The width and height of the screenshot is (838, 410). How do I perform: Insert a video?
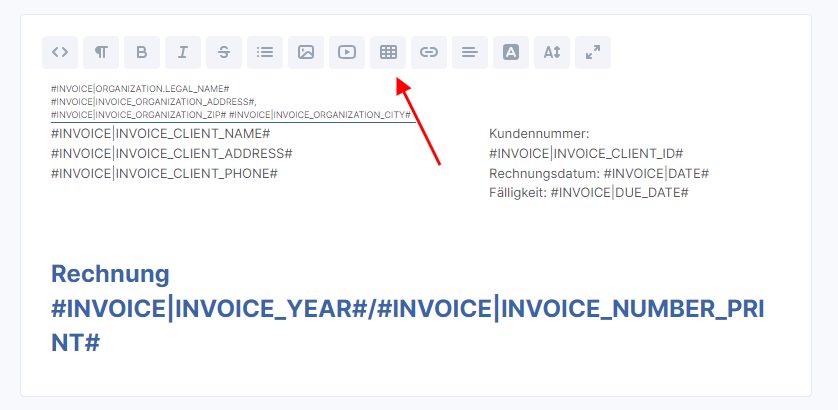(x=347, y=52)
